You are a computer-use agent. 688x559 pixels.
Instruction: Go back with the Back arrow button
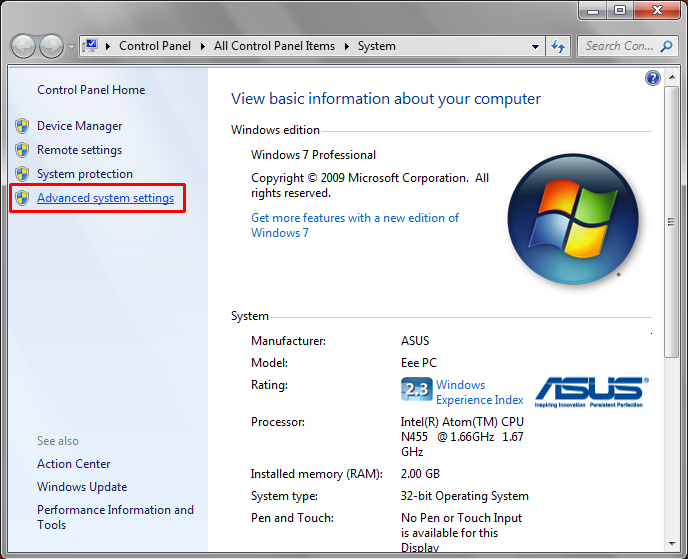pyautogui.click(x=23, y=46)
